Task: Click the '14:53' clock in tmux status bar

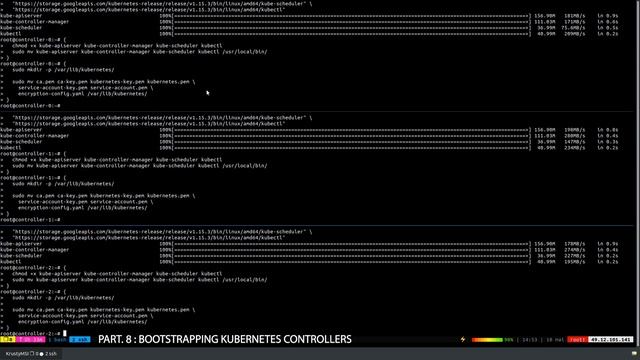Action: click(x=530, y=340)
